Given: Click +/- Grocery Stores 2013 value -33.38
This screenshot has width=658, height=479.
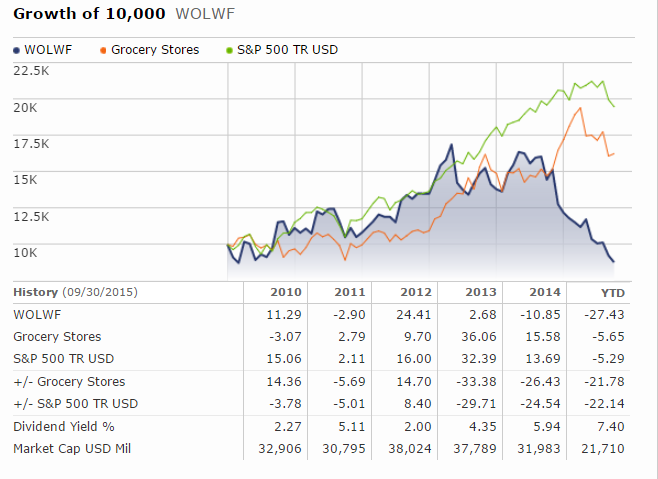Looking at the screenshot, I should coord(476,382).
